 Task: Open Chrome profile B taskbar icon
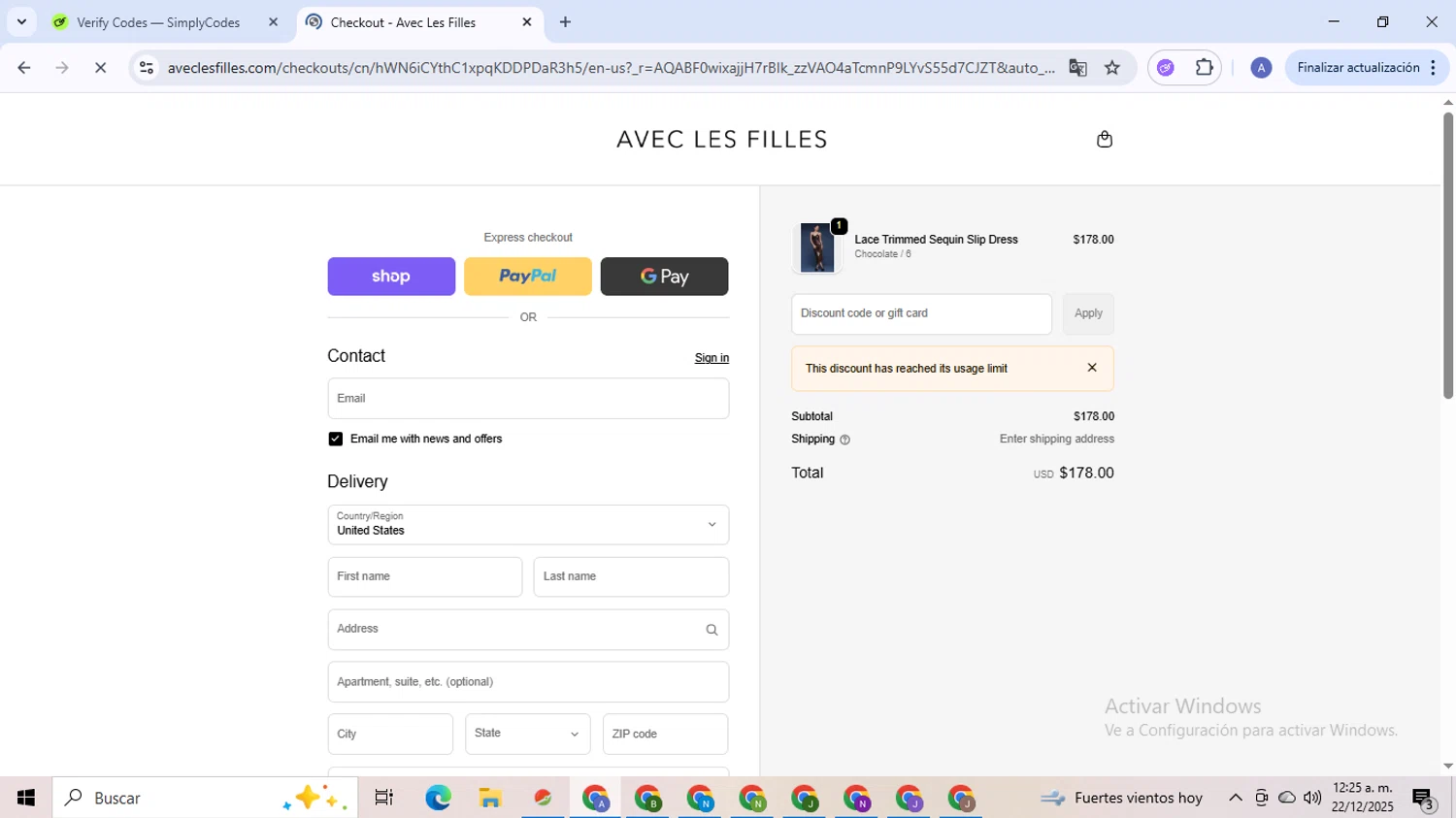(648, 798)
